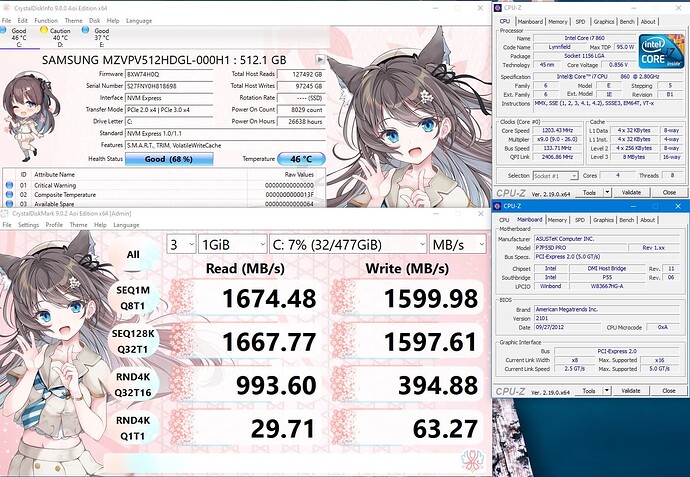
Task: Open Memory tab in lower CPU-Z window
Action: [558, 220]
